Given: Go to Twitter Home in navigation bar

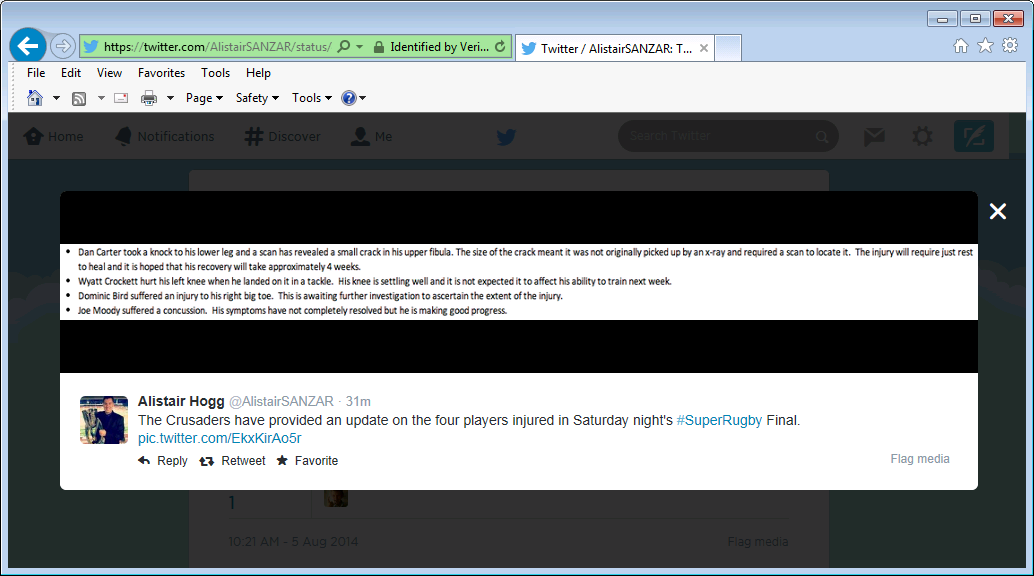Looking at the screenshot, I should coord(53,137).
